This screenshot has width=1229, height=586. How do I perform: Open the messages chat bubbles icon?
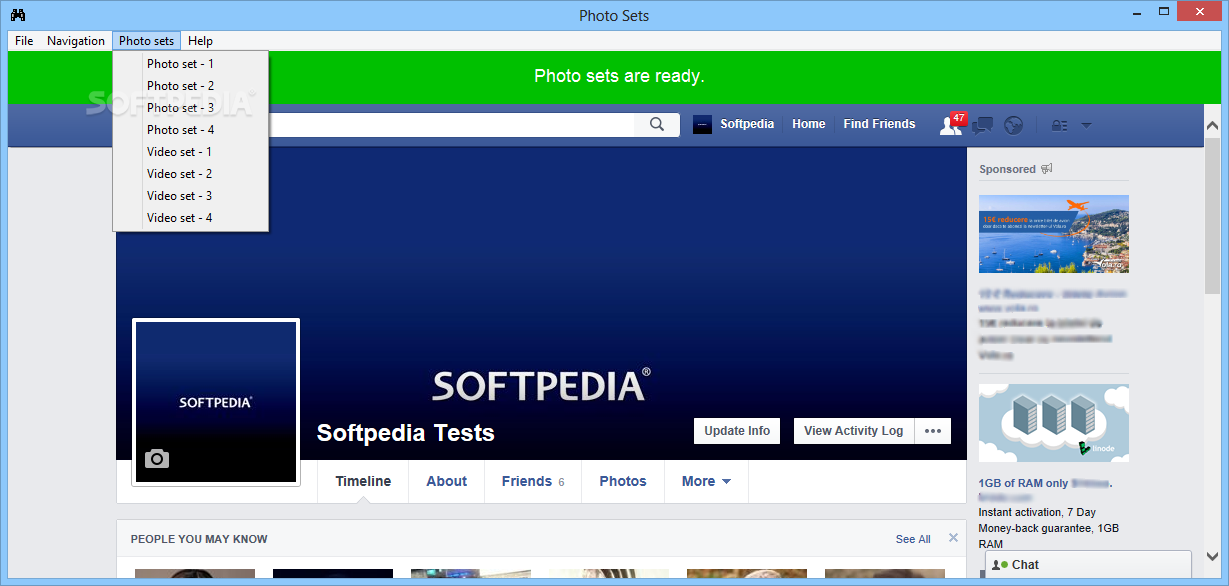(983, 125)
